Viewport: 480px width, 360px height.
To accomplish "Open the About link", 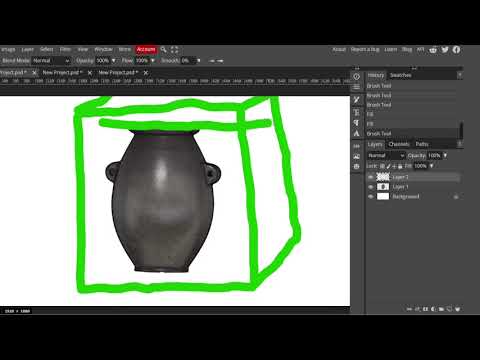I will (x=339, y=50).
